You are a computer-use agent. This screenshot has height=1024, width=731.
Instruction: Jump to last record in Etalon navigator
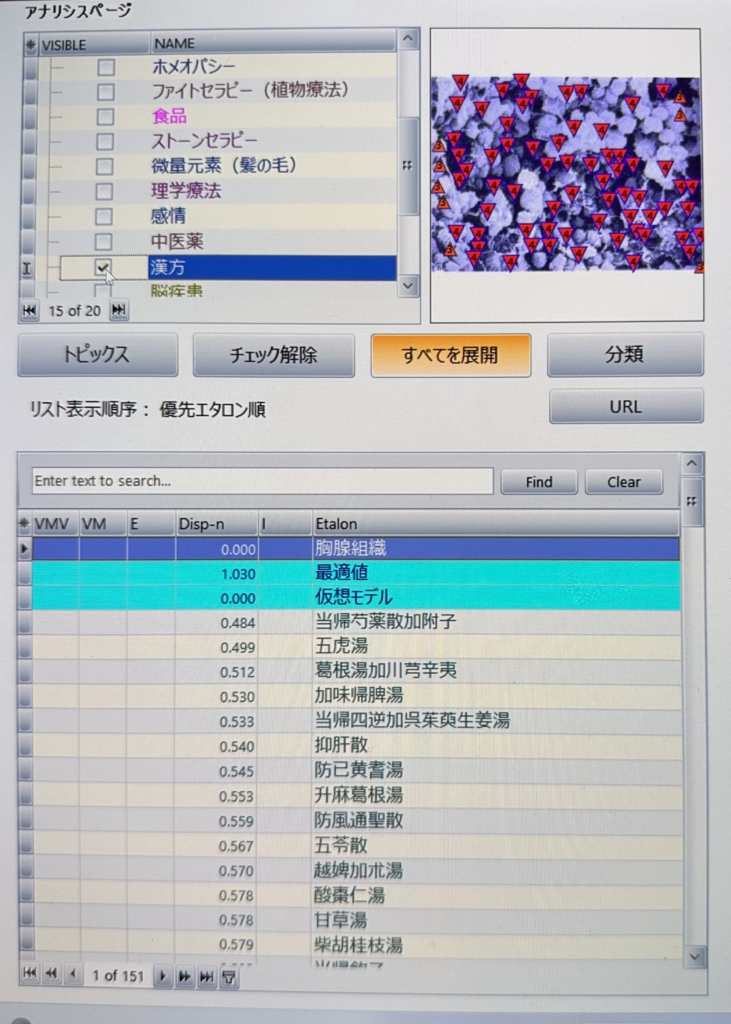point(207,975)
